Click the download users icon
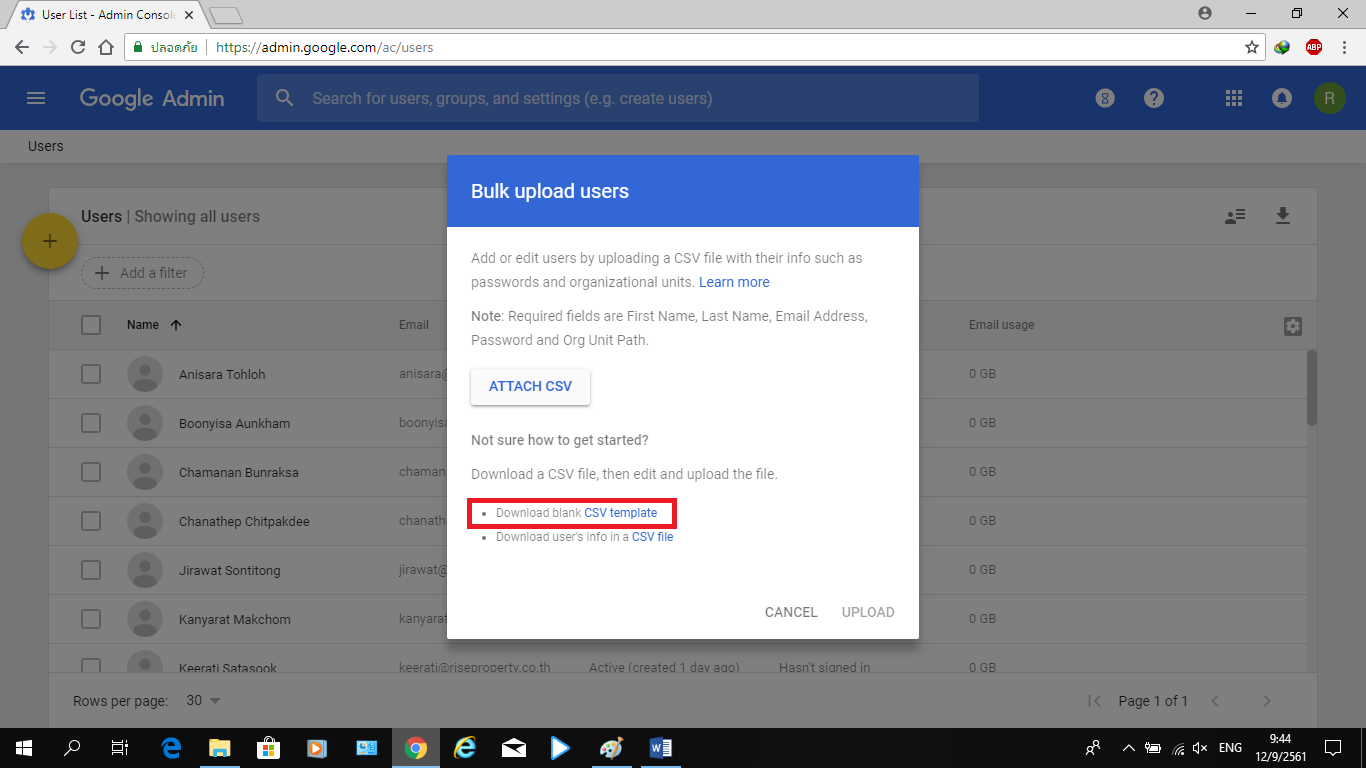1366x768 pixels. [x=1283, y=216]
